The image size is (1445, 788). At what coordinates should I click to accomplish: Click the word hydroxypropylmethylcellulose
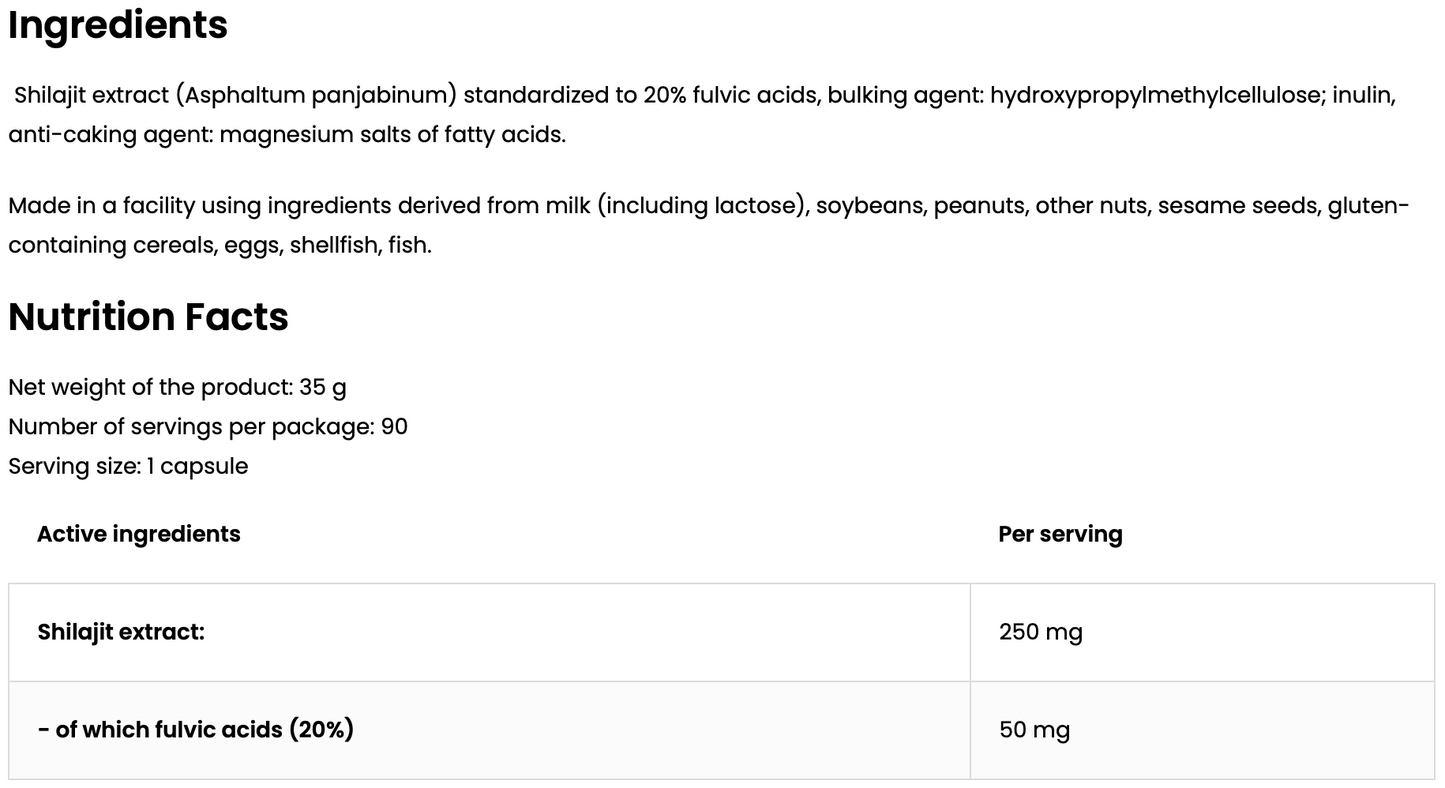click(x=1155, y=96)
